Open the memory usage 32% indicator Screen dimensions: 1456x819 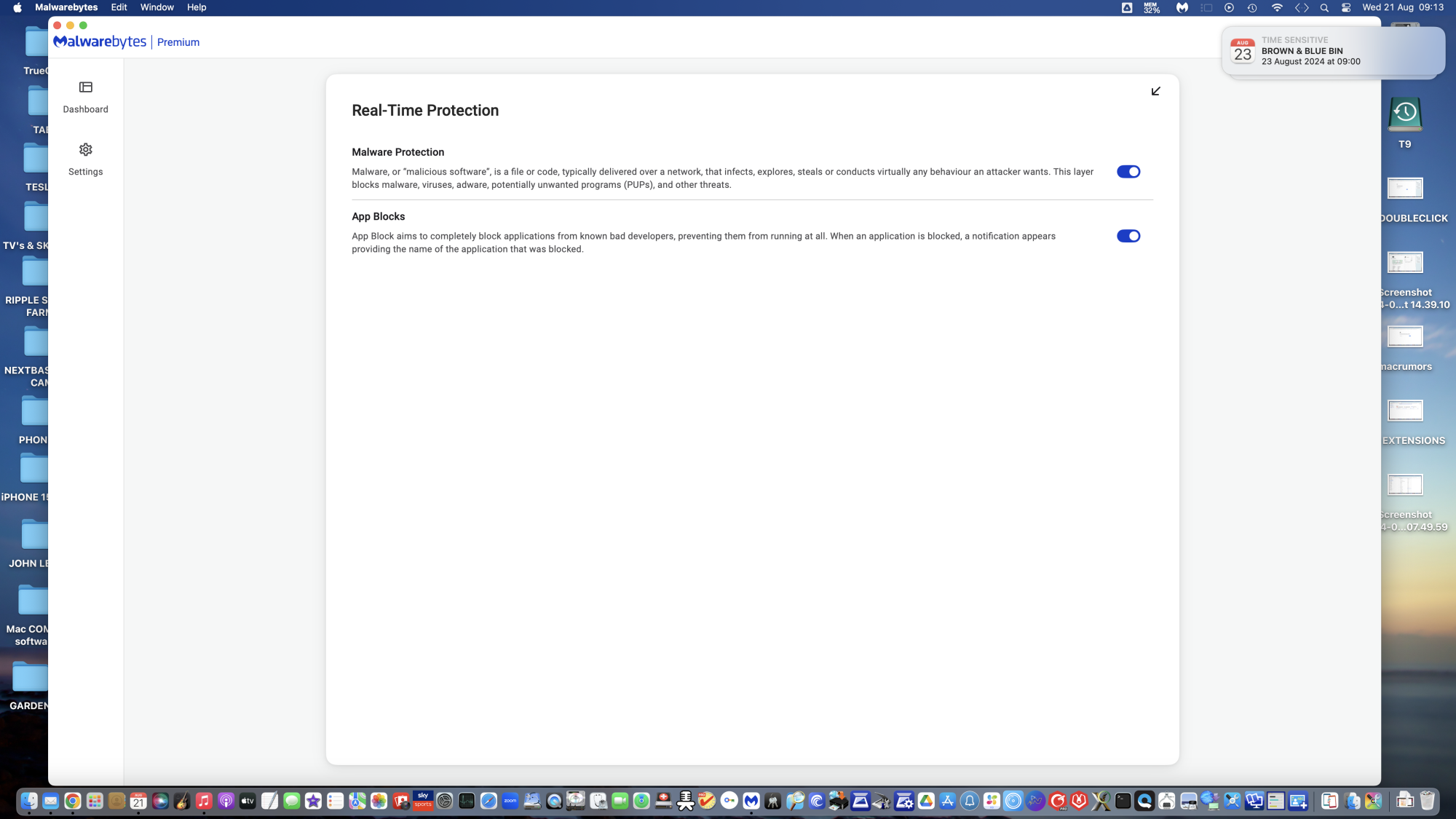[1152, 7]
